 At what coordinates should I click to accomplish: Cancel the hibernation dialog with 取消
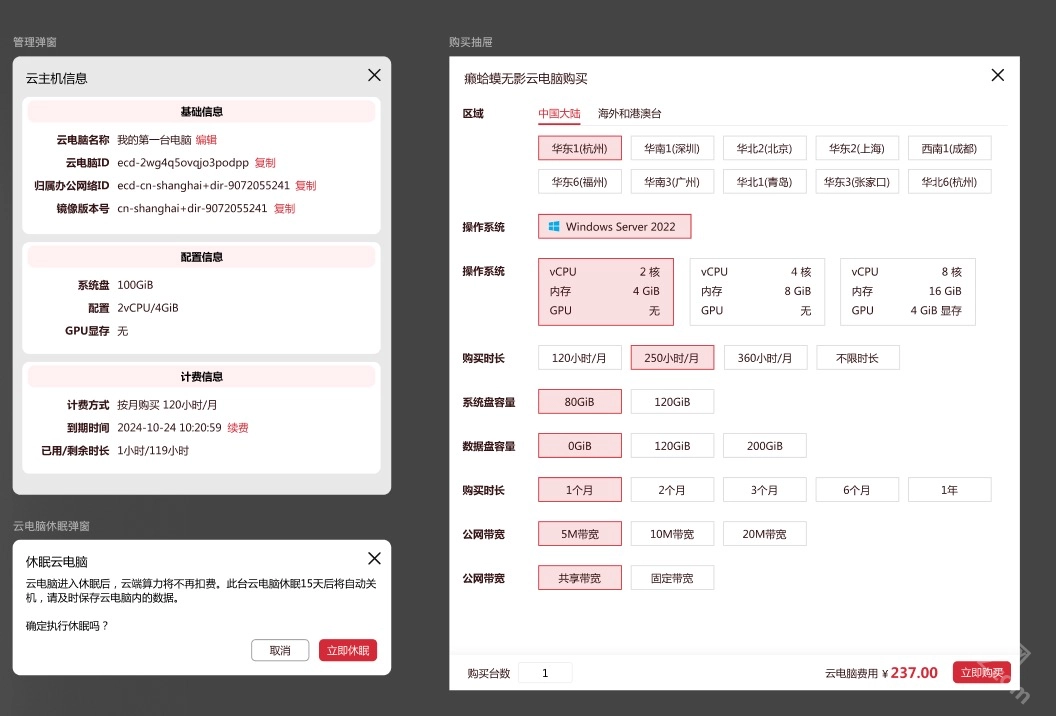280,651
